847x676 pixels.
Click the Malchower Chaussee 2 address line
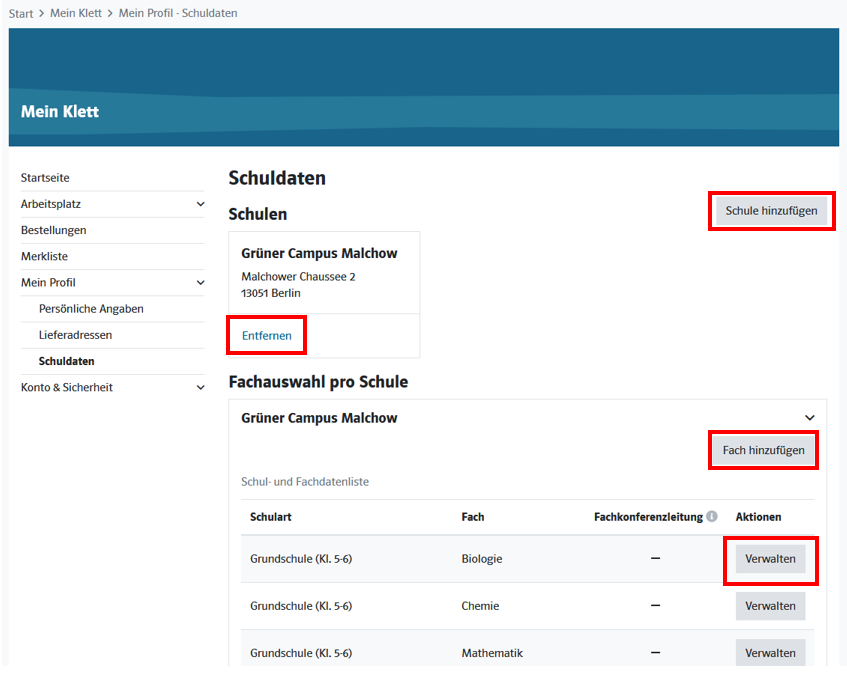click(298, 277)
